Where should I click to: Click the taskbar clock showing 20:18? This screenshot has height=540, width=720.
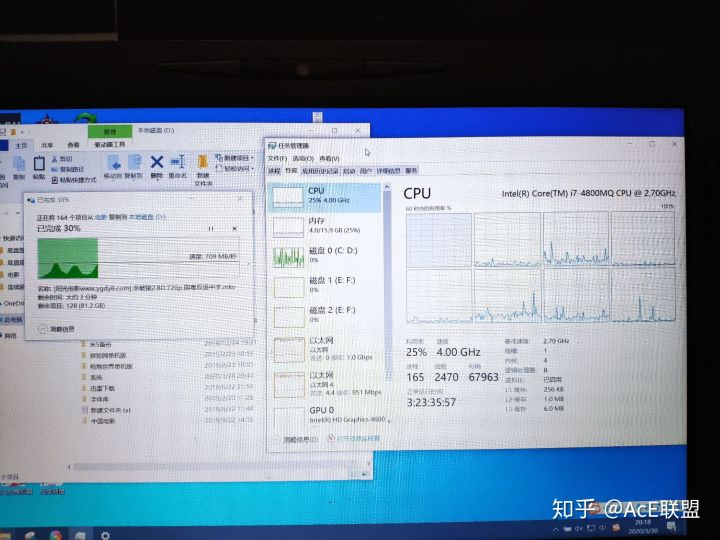click(x=643, y=527)
